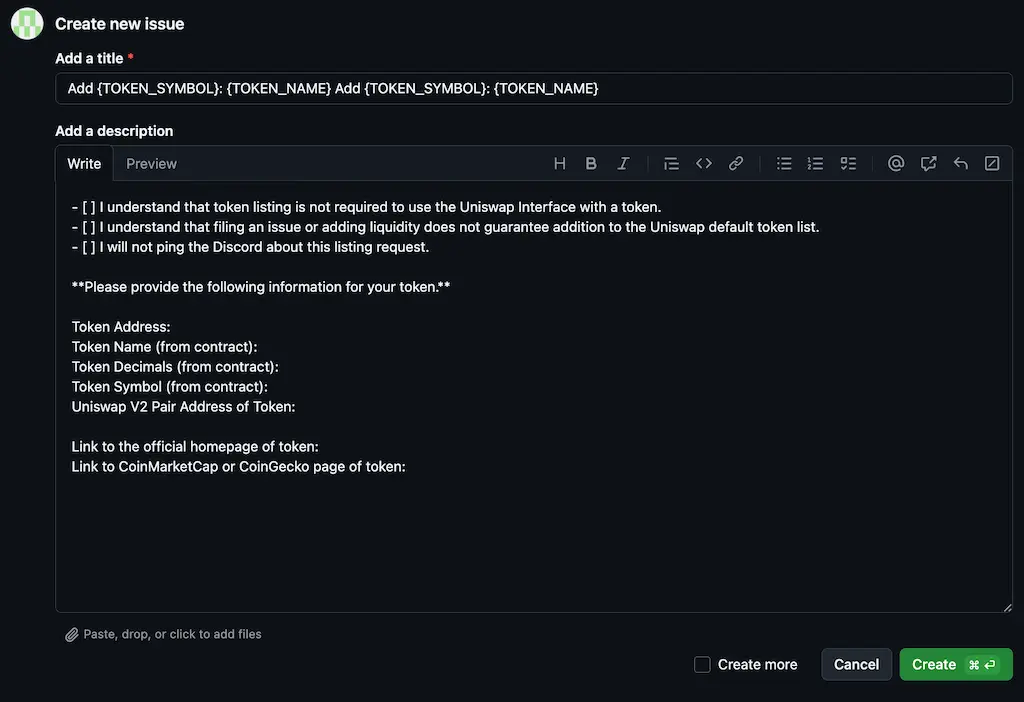
Task: Click 'Link to CoinMarketCap or CoinGecko page' line
Action: pyautogui.click(x=238, y=467)
